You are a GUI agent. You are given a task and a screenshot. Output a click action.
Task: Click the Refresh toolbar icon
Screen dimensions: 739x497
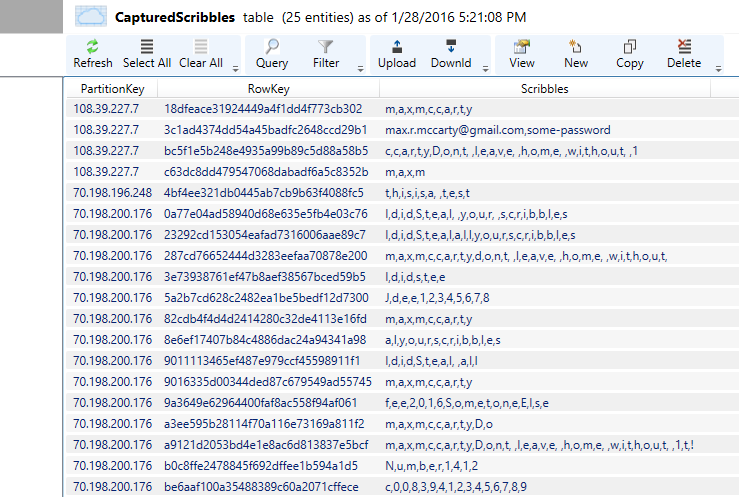(x=93, y=47)
